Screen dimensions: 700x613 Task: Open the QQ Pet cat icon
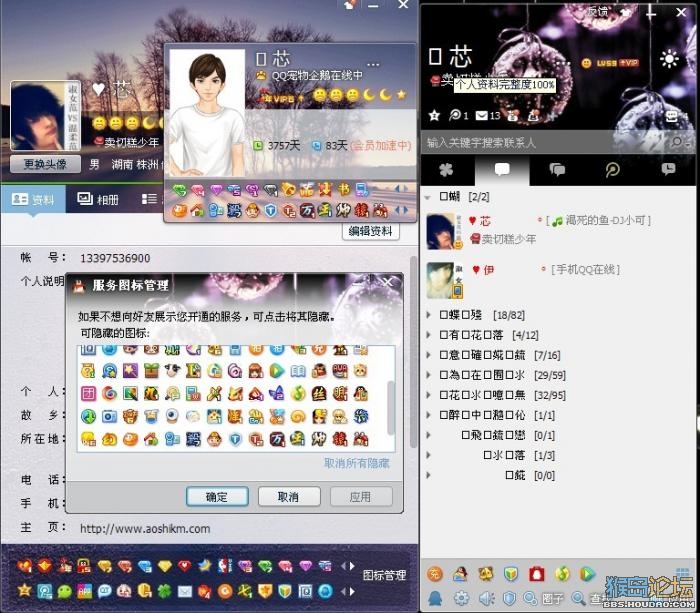coord(486,574)
